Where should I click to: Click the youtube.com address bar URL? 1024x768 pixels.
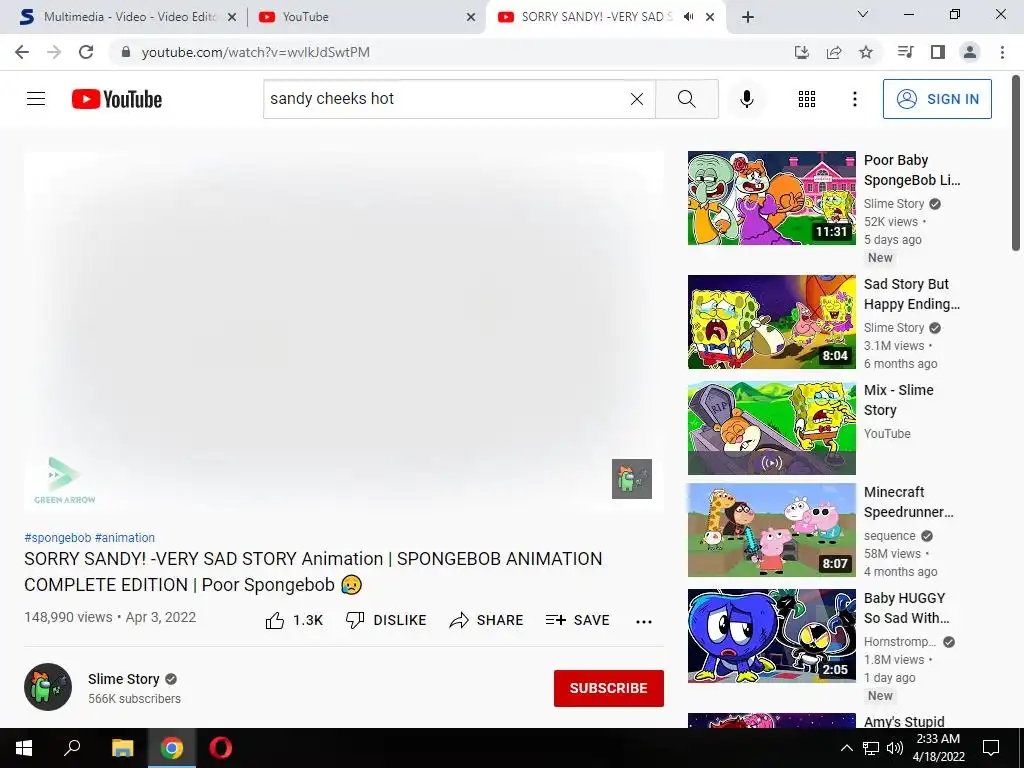click(x=255, y=52)
